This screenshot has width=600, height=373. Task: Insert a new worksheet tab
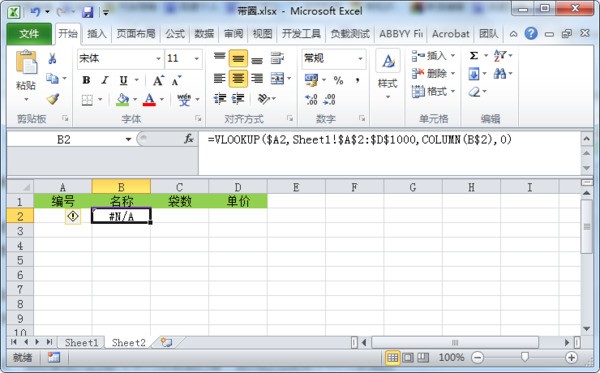[166, 342]
